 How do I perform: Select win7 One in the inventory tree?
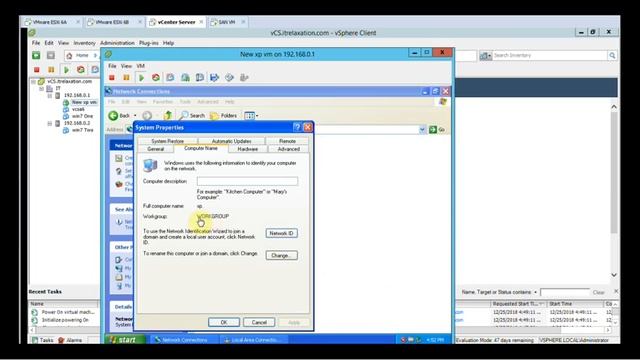(82, 116)
